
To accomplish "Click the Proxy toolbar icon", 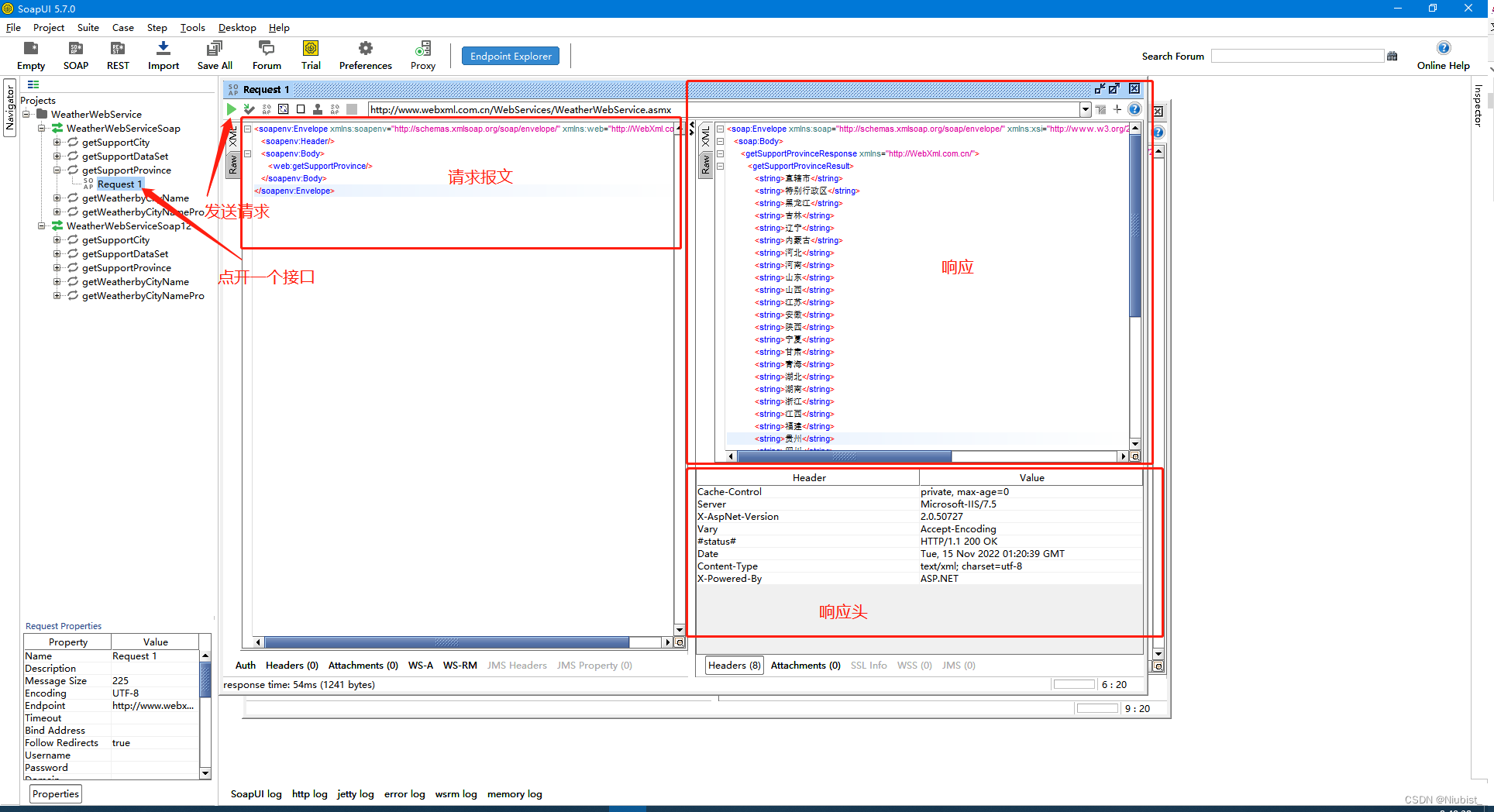I will [x=422, y=55].
